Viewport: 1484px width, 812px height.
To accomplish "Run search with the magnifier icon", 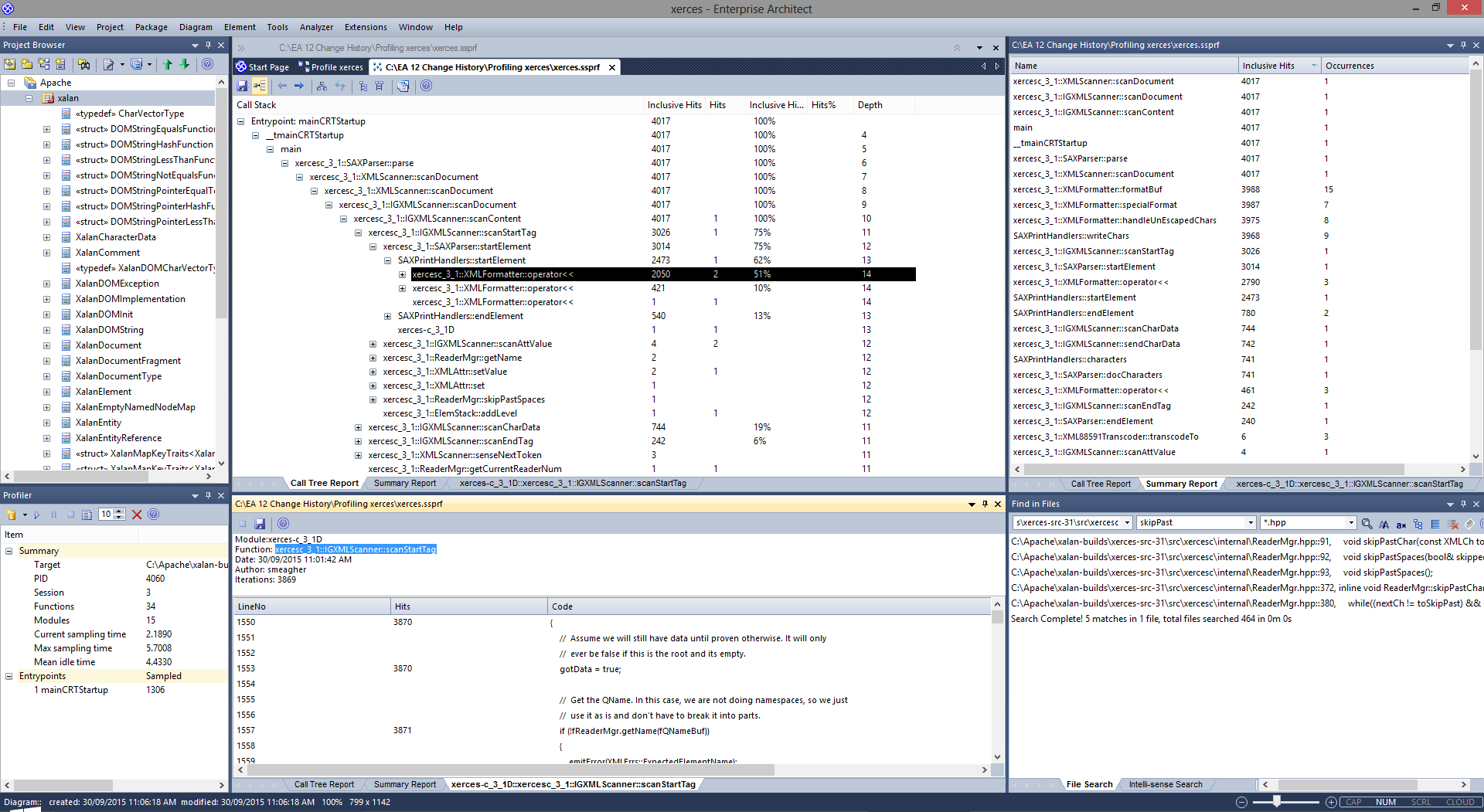I will 1367,523.
